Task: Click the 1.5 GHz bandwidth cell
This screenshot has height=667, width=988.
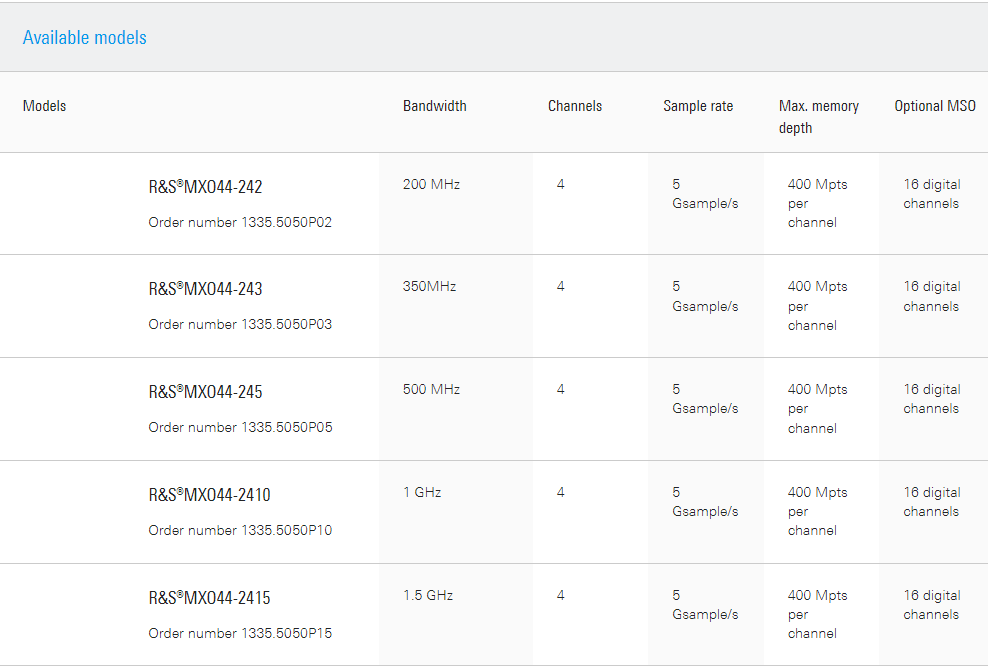Action: pos(428,596)
